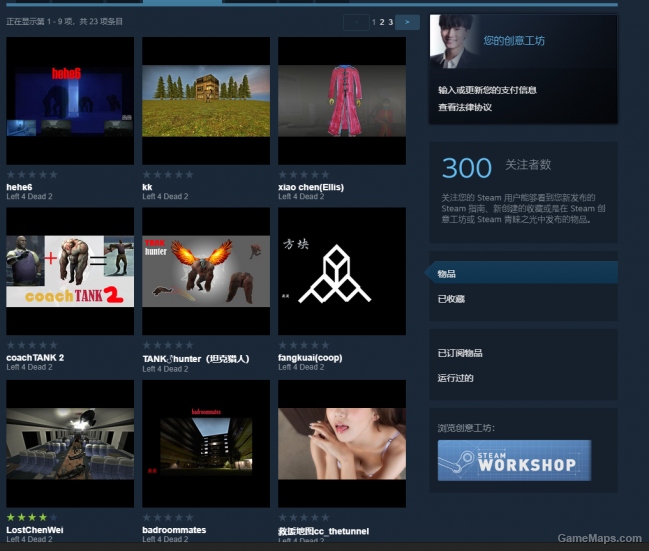This screenshot has width=649, height=551.
Task: Click hehe6's gray star rating
Action: pyautogui.click(x=32, y=175)
